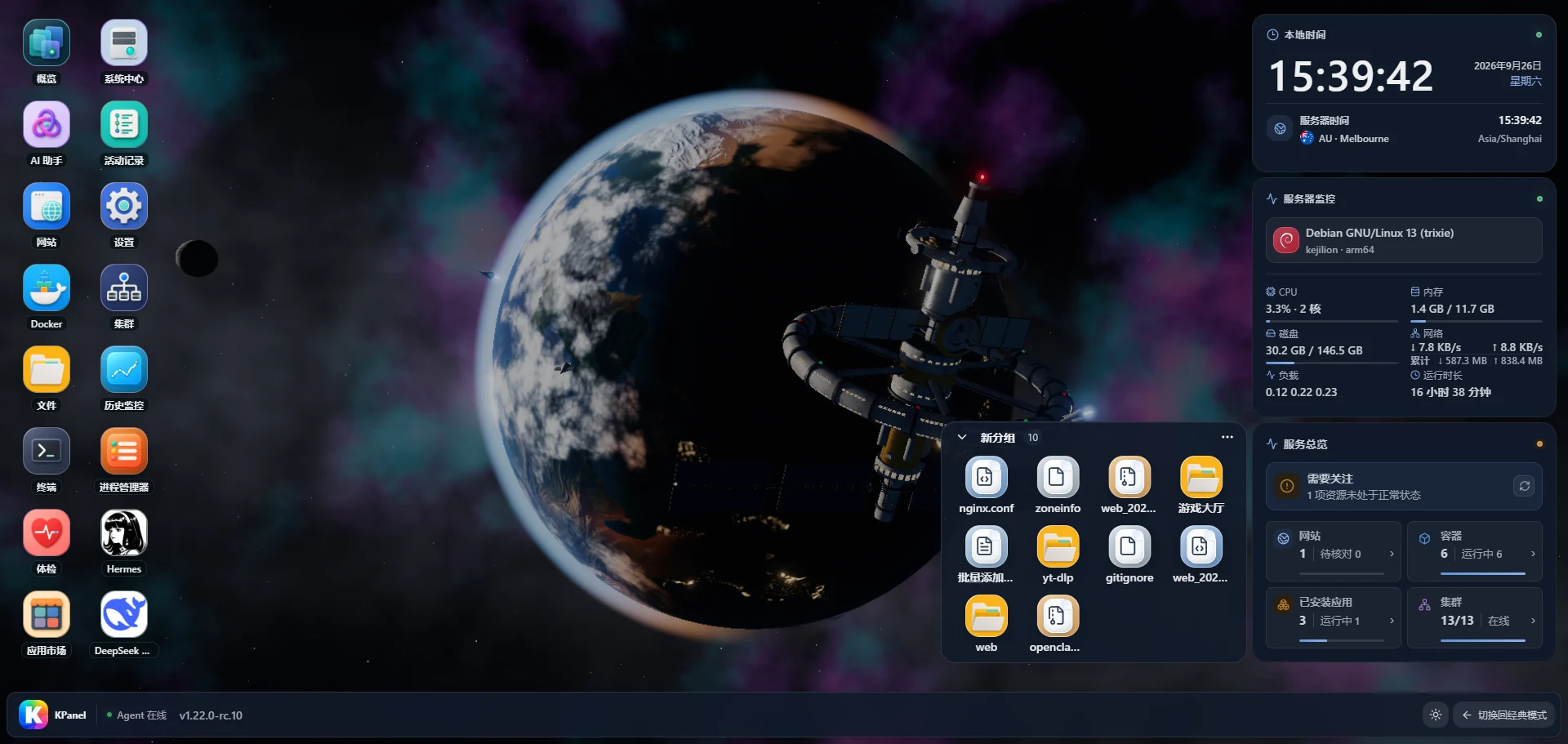Open the zoneinfo file shortcut

1058,478
